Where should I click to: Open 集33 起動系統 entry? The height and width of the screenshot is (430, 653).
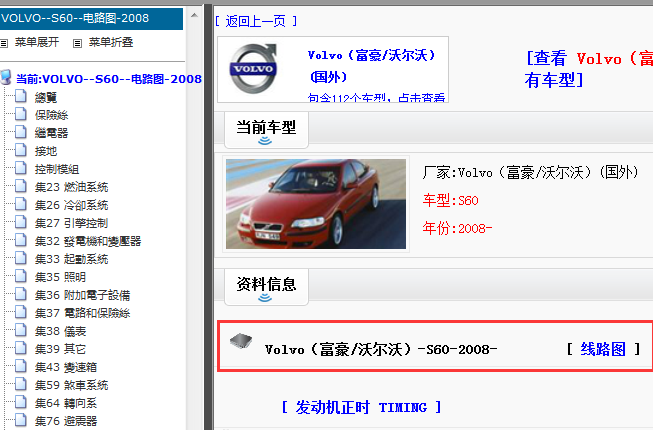point(72,259)
